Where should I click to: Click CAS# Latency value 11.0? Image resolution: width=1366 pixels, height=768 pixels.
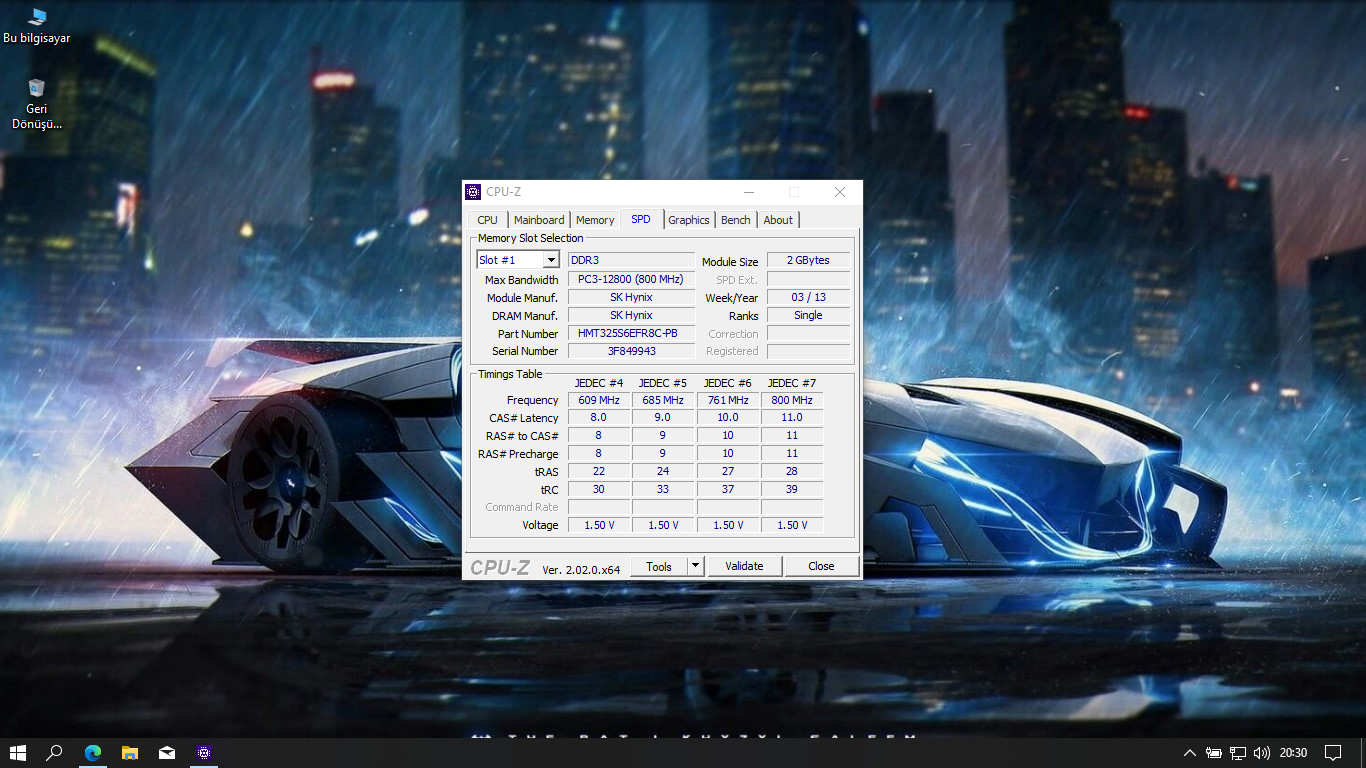point(792,418)
